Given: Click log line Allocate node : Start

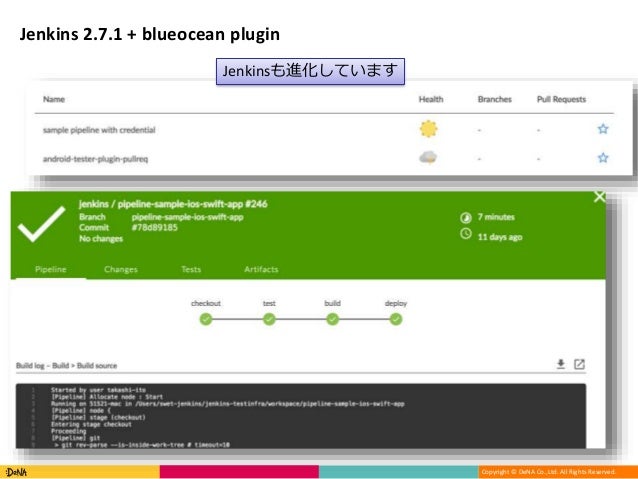Looking at the screenshot, I should 107,396.
